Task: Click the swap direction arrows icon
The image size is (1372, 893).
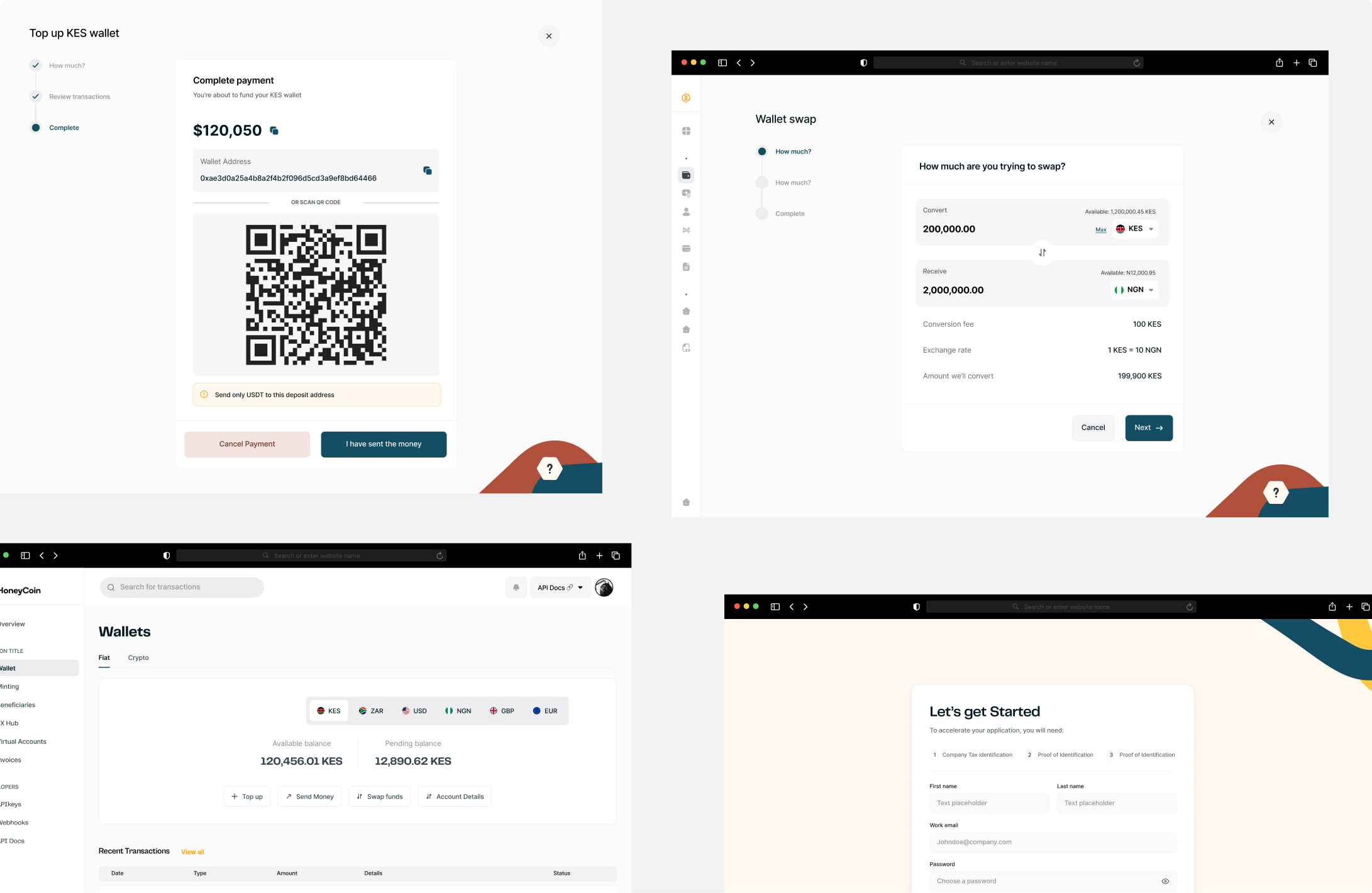Action: [x=1043, y=253]
